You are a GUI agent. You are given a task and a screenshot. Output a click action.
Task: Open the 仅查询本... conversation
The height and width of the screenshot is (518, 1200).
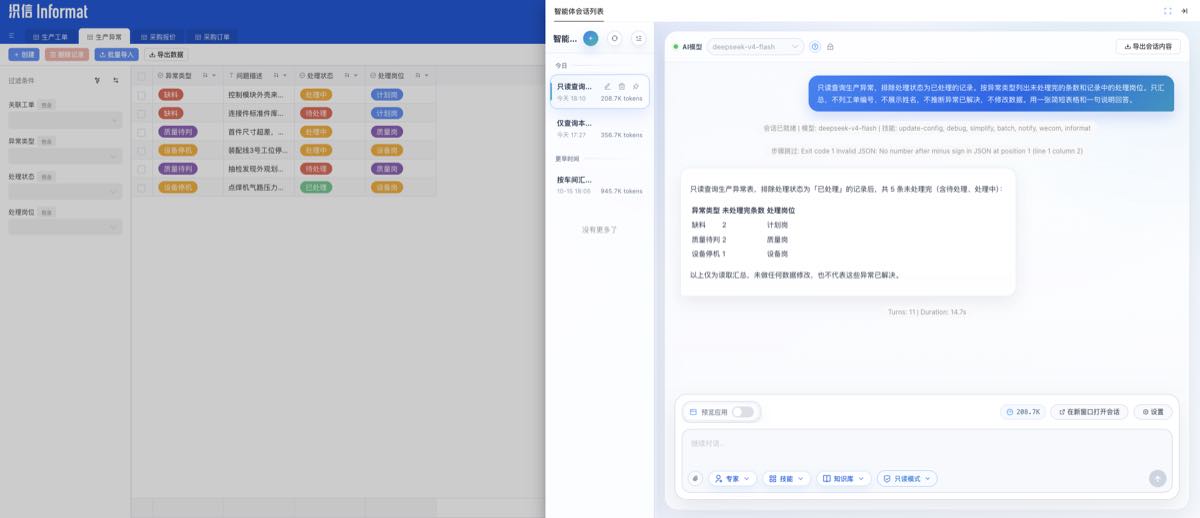(599, 128)
